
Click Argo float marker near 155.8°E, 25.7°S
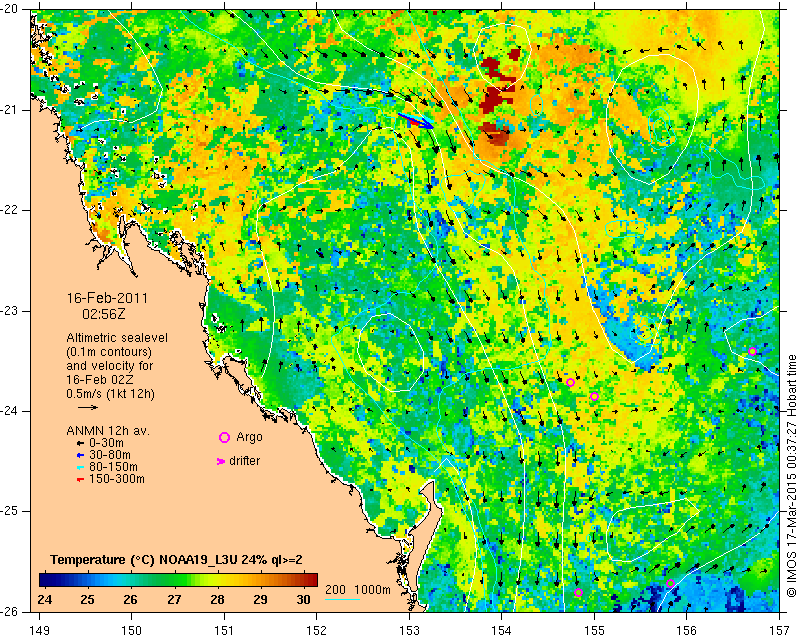pyautogui.click(x=670, y=583)
